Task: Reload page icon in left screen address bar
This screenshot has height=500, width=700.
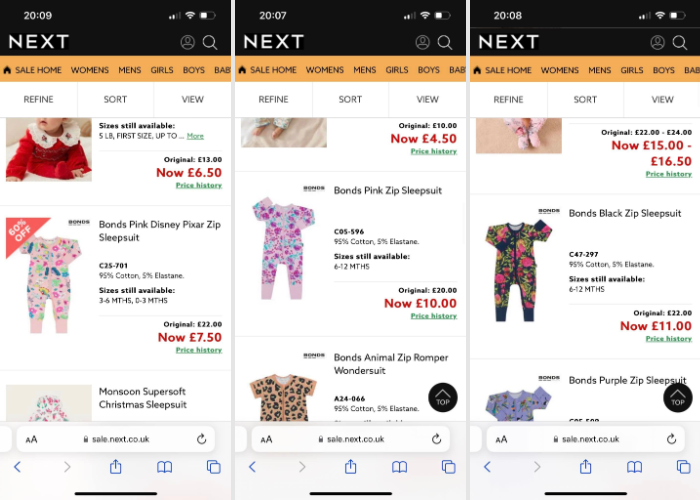Action: (x=201, y=439)
